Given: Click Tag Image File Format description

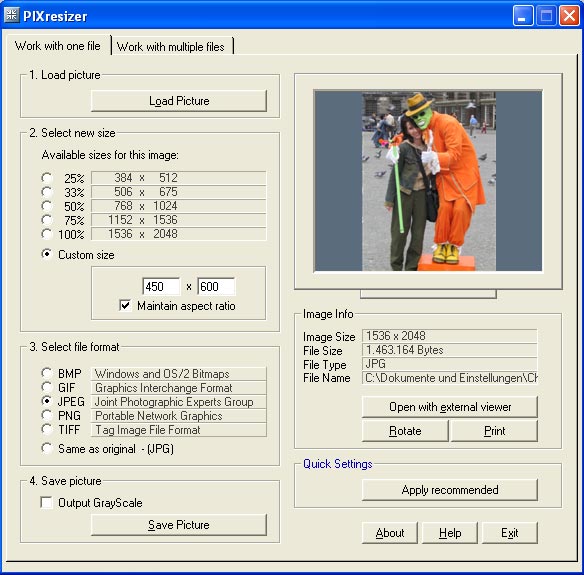Looking at the screenshot, I should (179, 430).
